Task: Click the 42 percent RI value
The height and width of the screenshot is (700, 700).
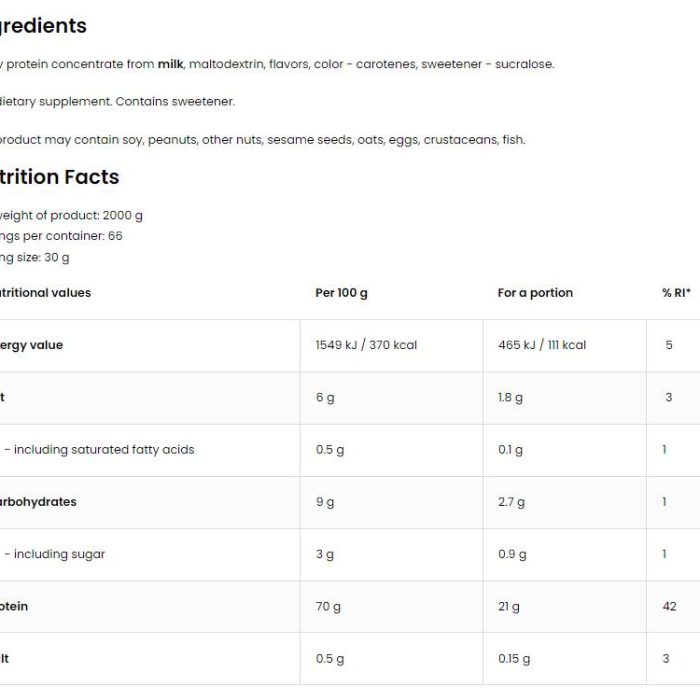Action: coord(669,606)
